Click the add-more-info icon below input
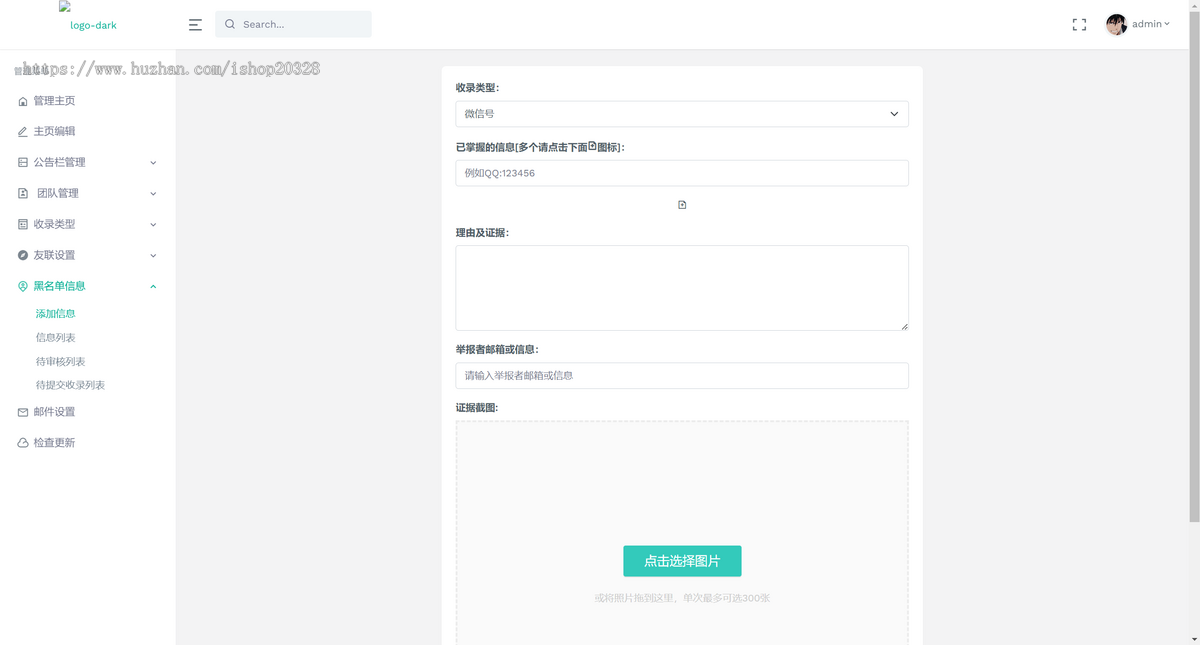The image size is (1200, 645). (x=682, y=205)
